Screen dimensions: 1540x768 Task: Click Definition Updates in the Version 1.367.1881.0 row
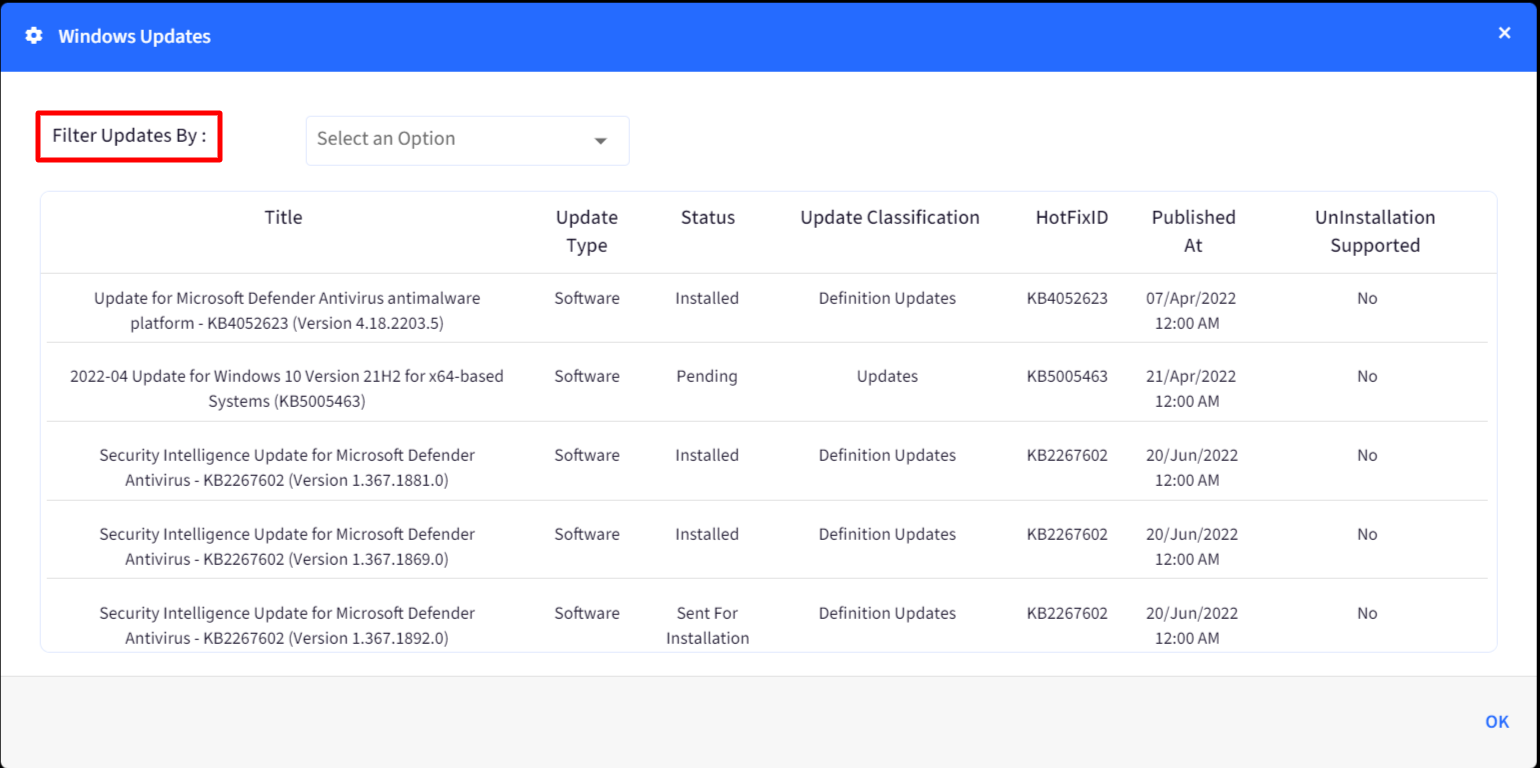(887, 455)
